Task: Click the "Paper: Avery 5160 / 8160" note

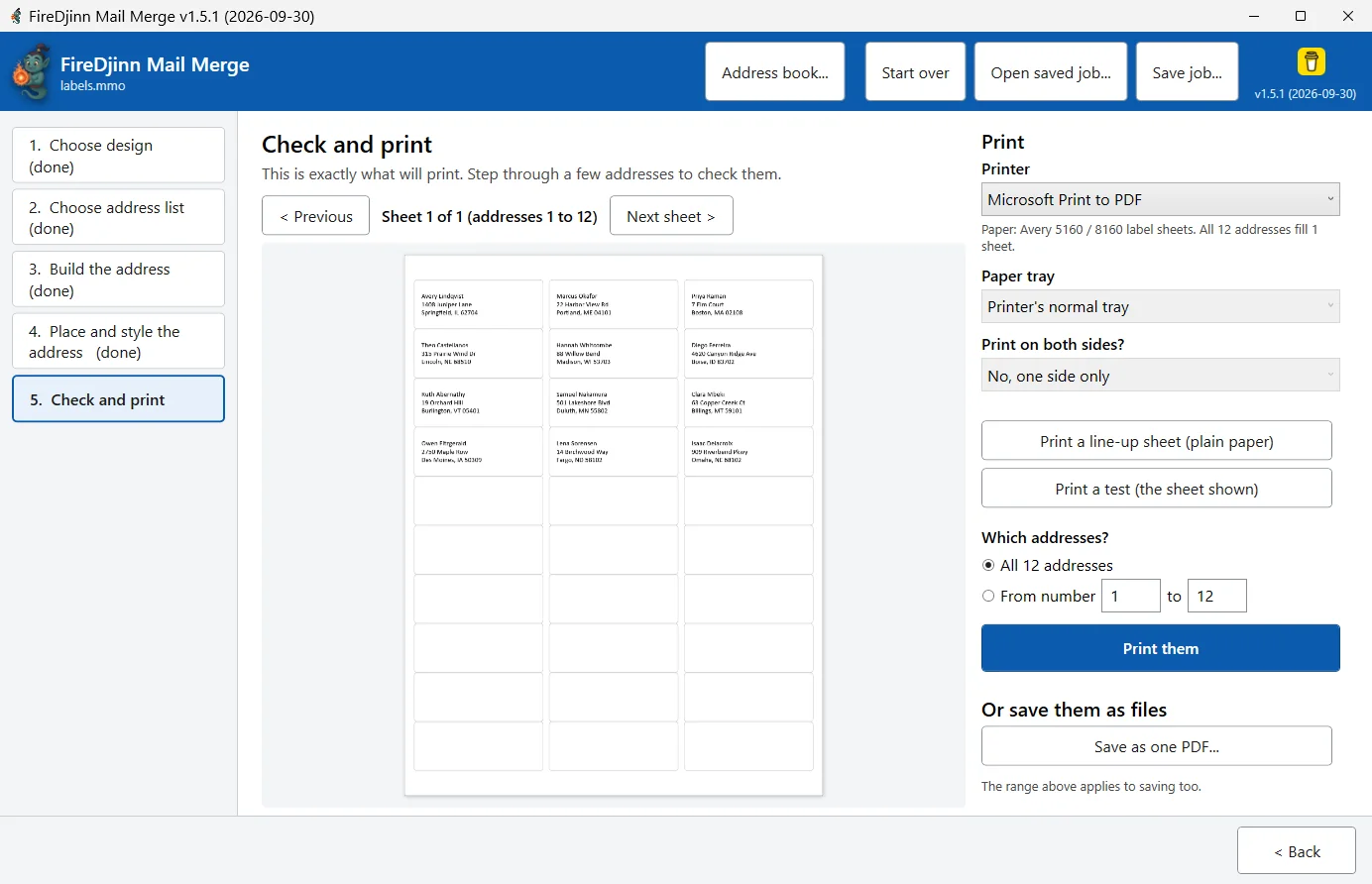Action: (x=1150, y=238)
